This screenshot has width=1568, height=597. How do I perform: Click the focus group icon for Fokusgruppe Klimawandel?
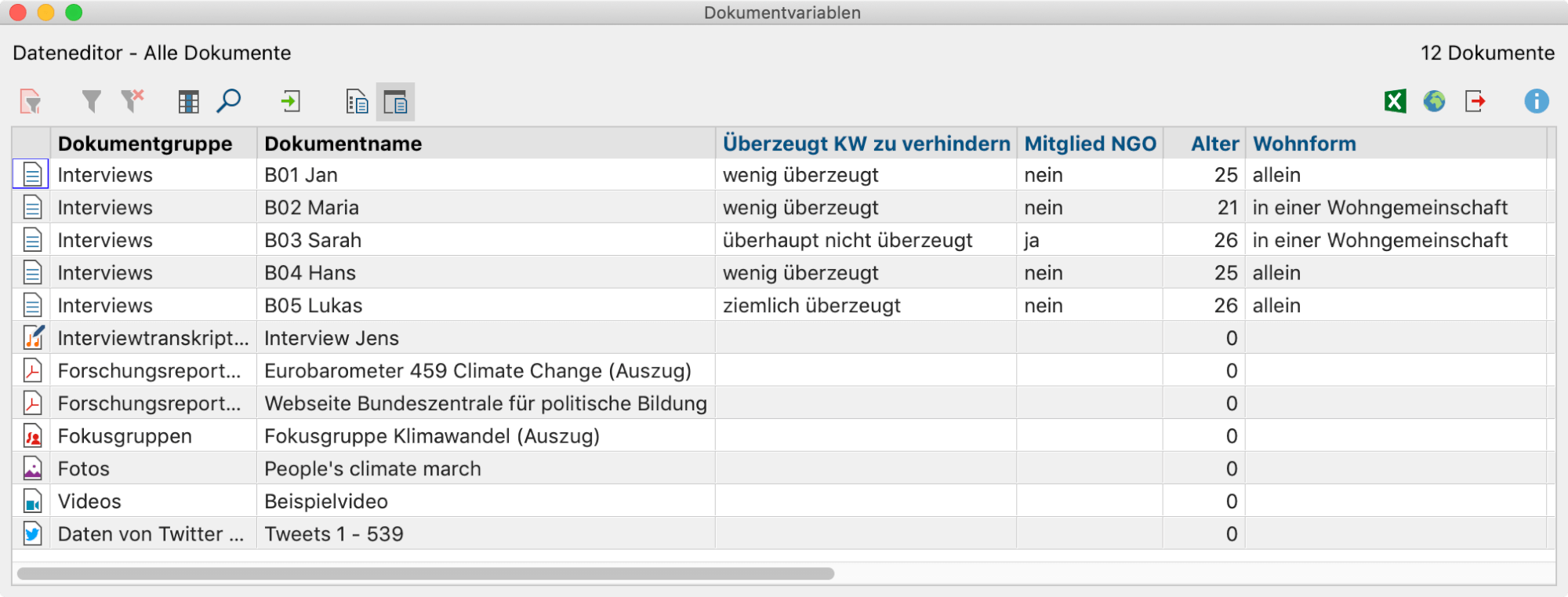[x=32, y=435]
